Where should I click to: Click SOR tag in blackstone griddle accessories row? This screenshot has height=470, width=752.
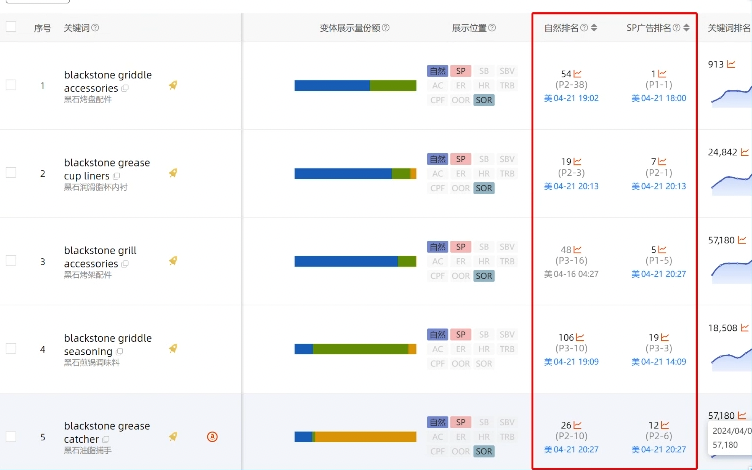point(484,100)
